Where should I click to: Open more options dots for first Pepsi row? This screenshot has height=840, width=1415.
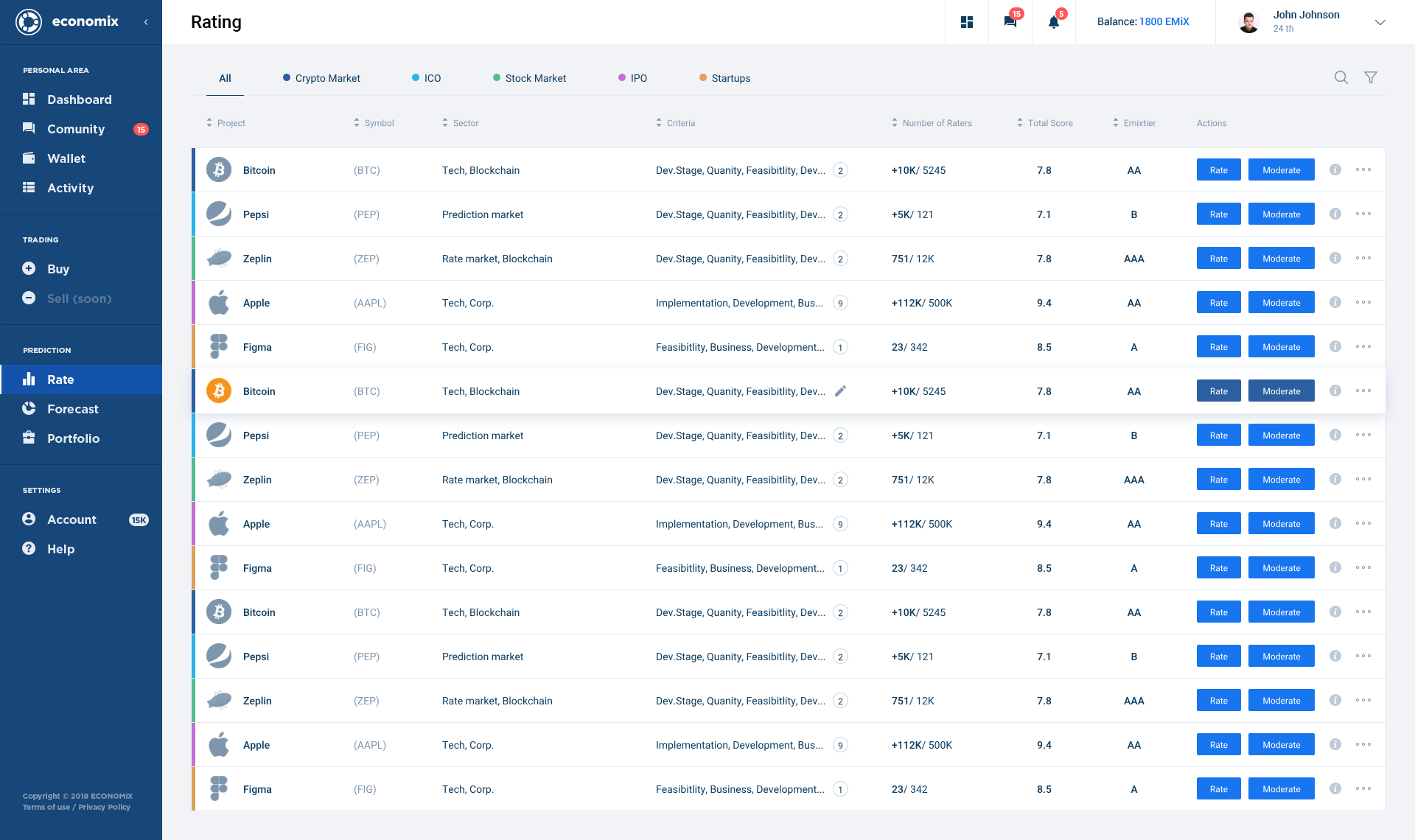[1363, 214]
